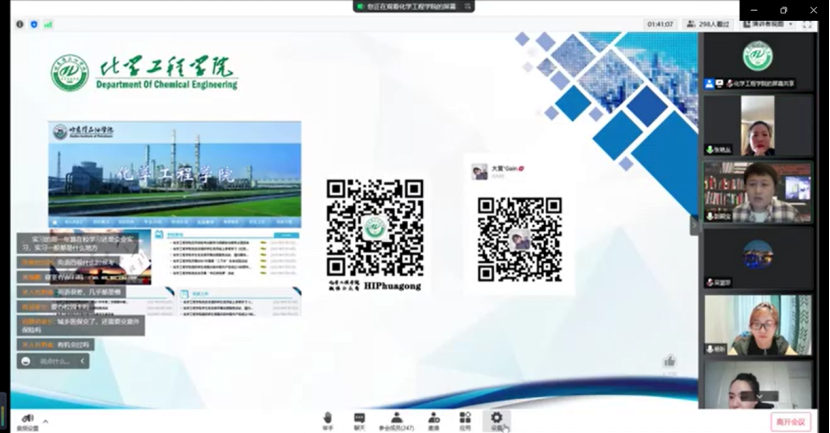
Task: Click the microphone icon on second participant tile
Action: pyautogui.click(x=710, y=150)
